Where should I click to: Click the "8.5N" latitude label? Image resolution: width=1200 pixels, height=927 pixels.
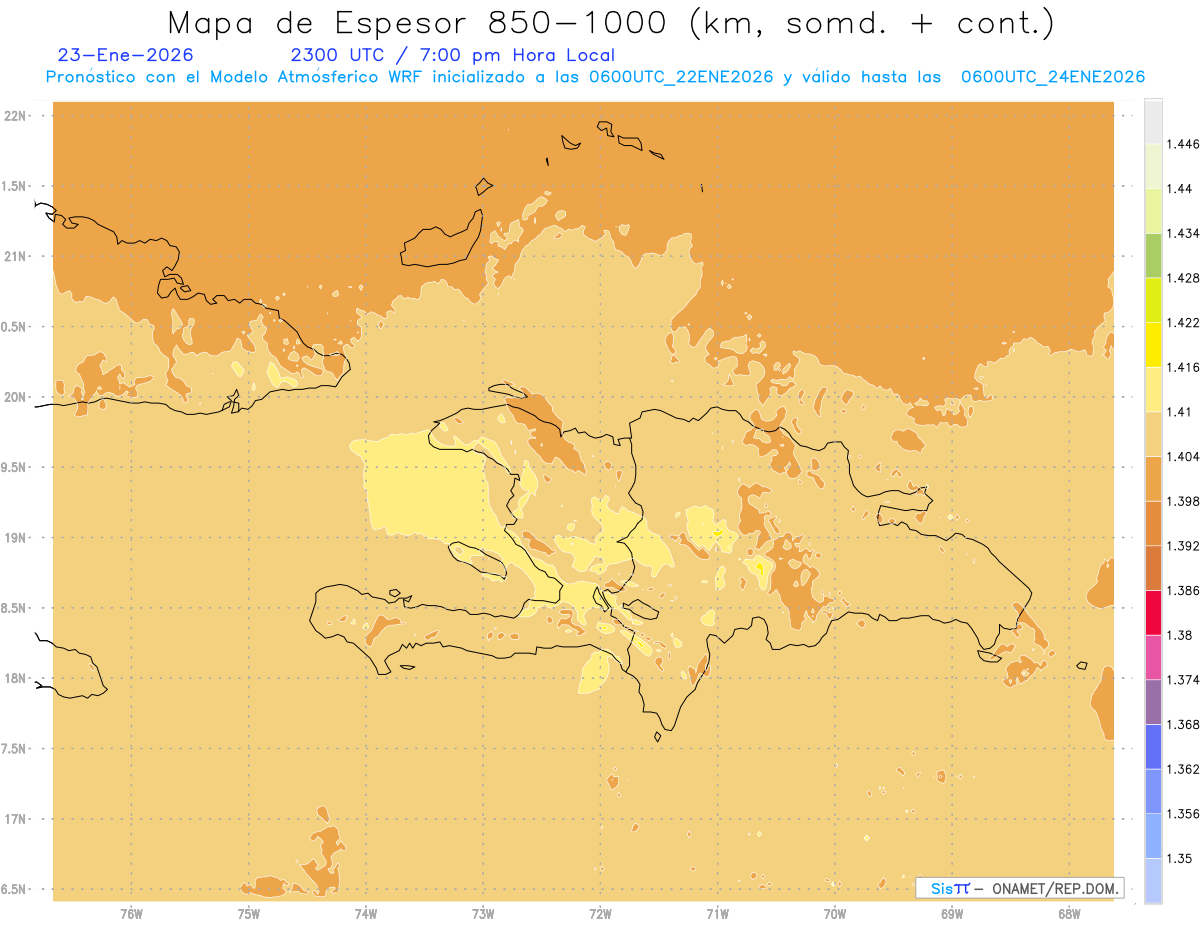coord(15,608)
